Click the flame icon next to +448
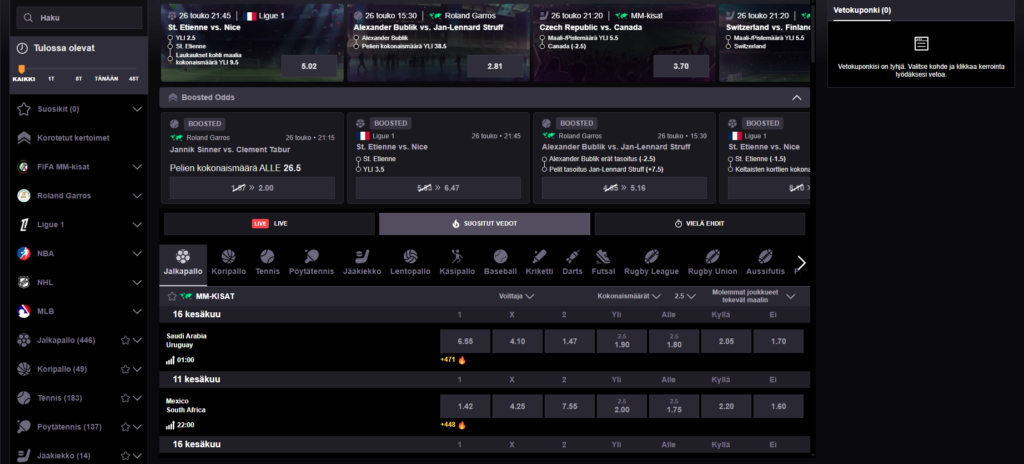 pos(462,425)
